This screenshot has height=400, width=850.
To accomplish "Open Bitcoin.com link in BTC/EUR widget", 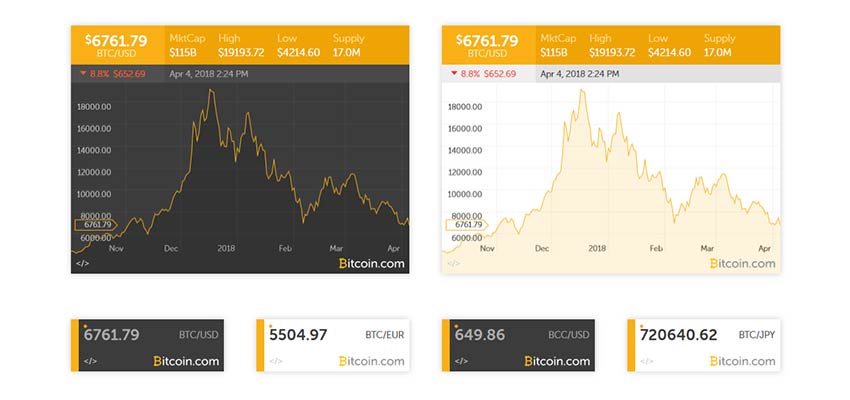I will 372,361.
